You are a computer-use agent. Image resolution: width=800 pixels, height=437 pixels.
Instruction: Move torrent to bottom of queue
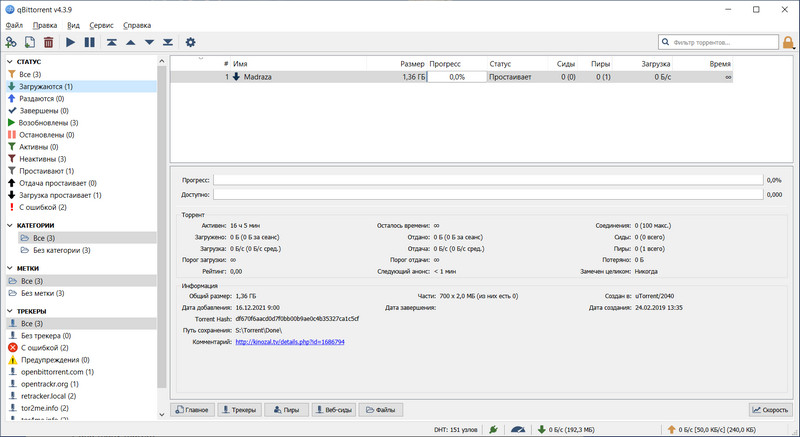(168, 42)
